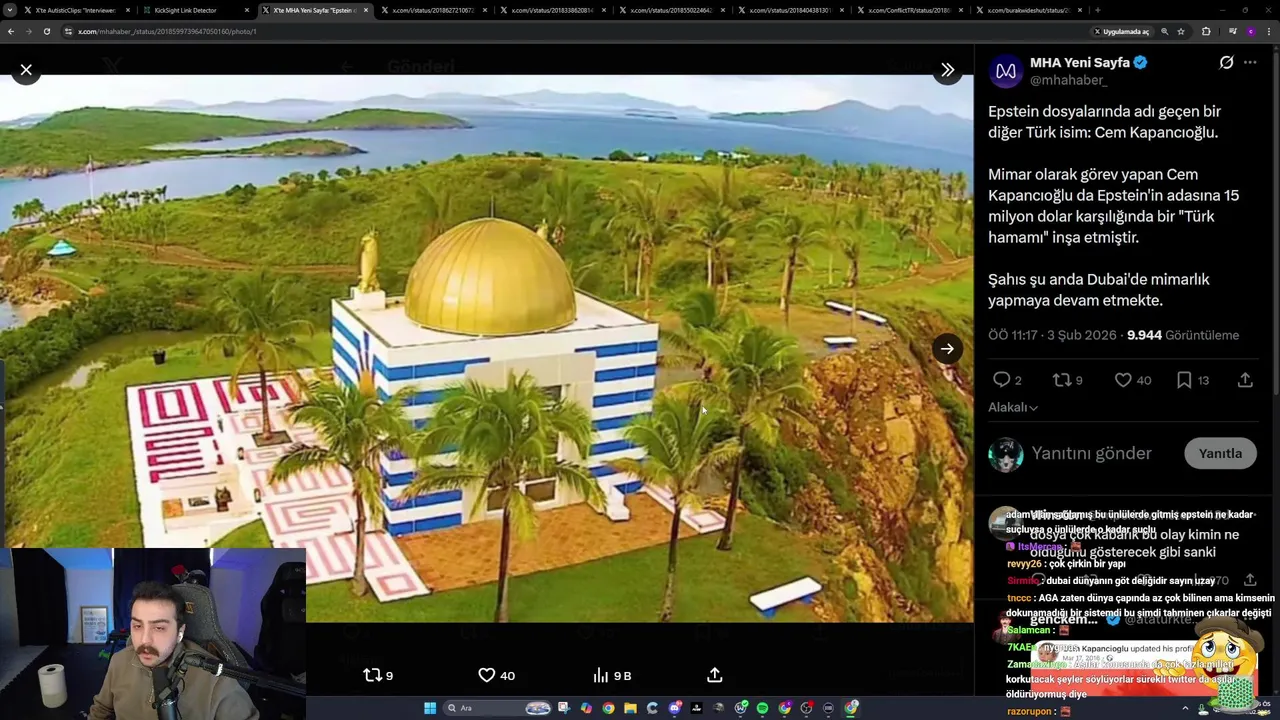1280x720 pixels.
Task: Open the media control icon in toolbar
Action: tap(1232, 31)
